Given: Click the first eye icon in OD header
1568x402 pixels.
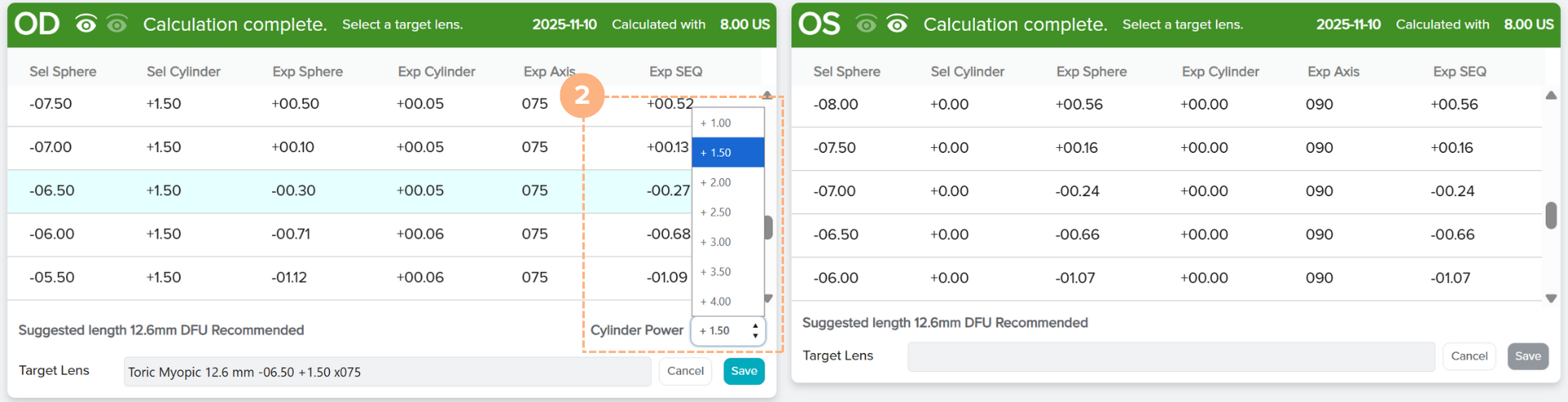Looking at the screenshot, I should coord(86,25).
